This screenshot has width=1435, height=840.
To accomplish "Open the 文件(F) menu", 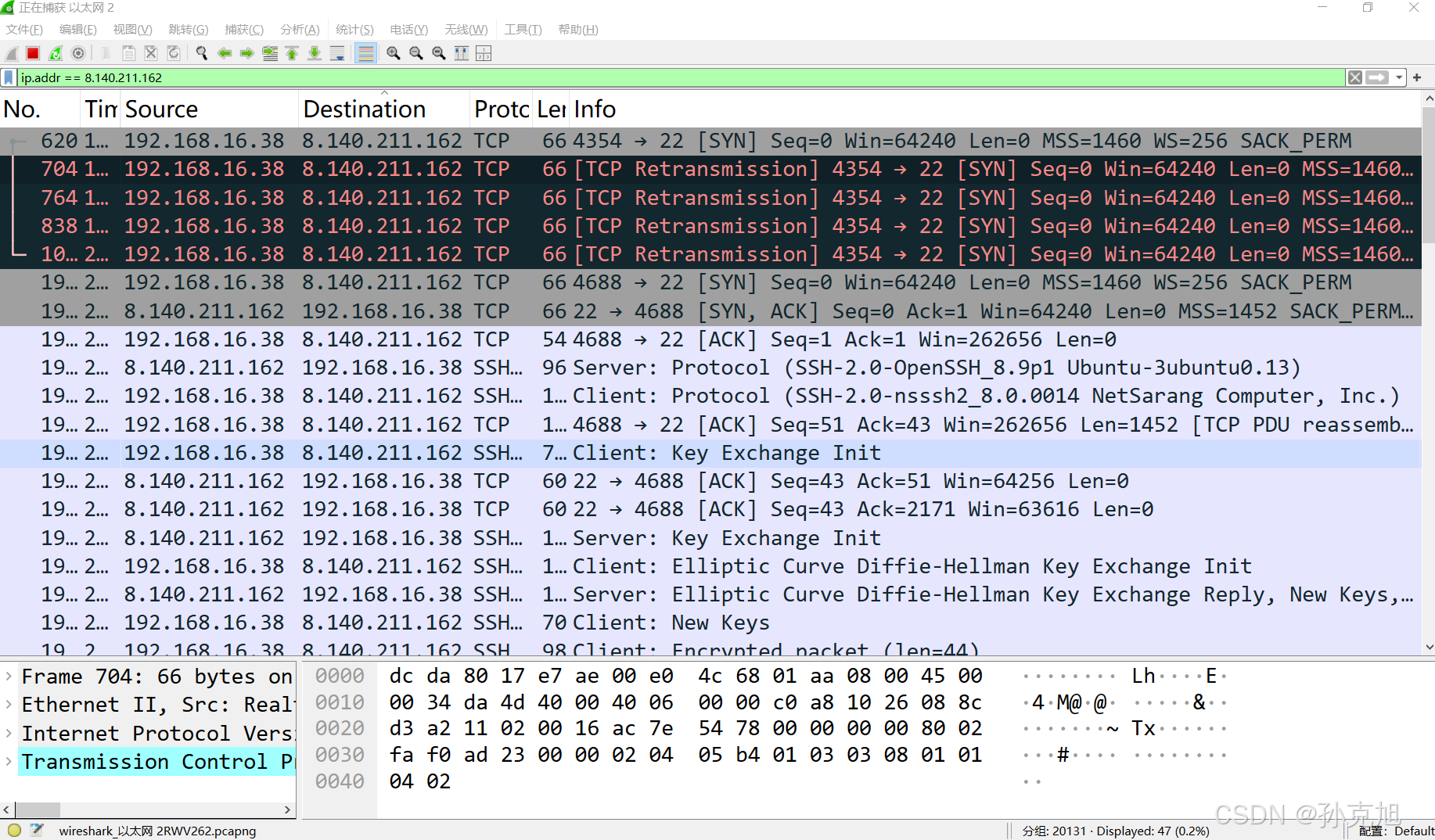I will (24, 30).
